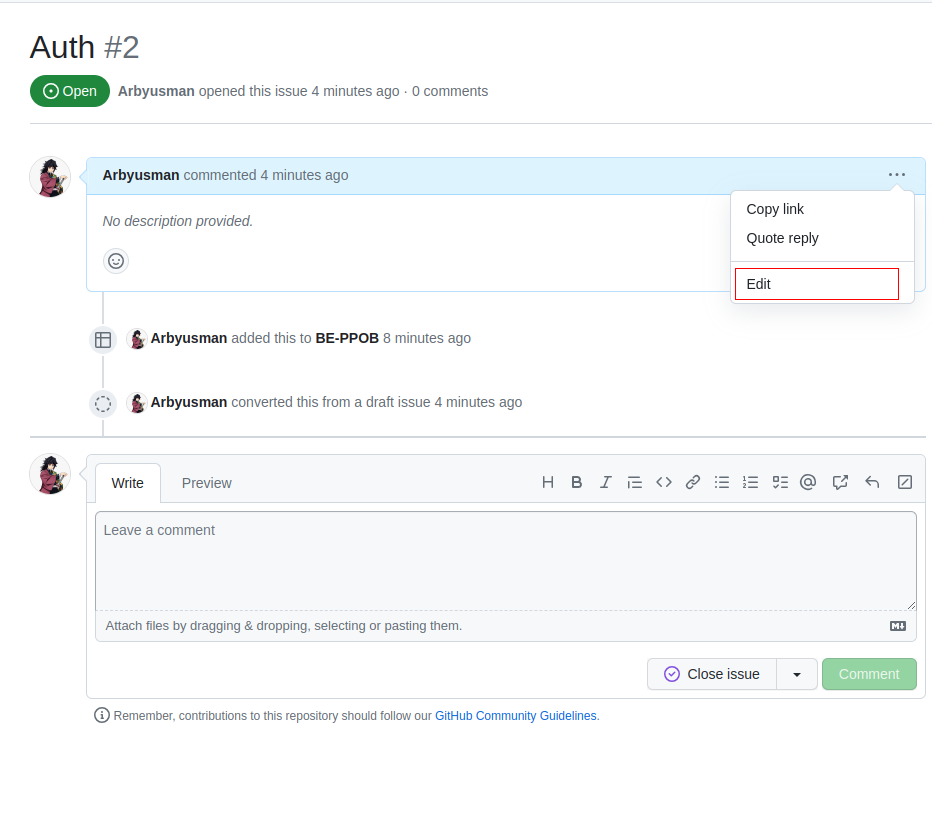
Task: Insert code formatting
Action: 663,482
